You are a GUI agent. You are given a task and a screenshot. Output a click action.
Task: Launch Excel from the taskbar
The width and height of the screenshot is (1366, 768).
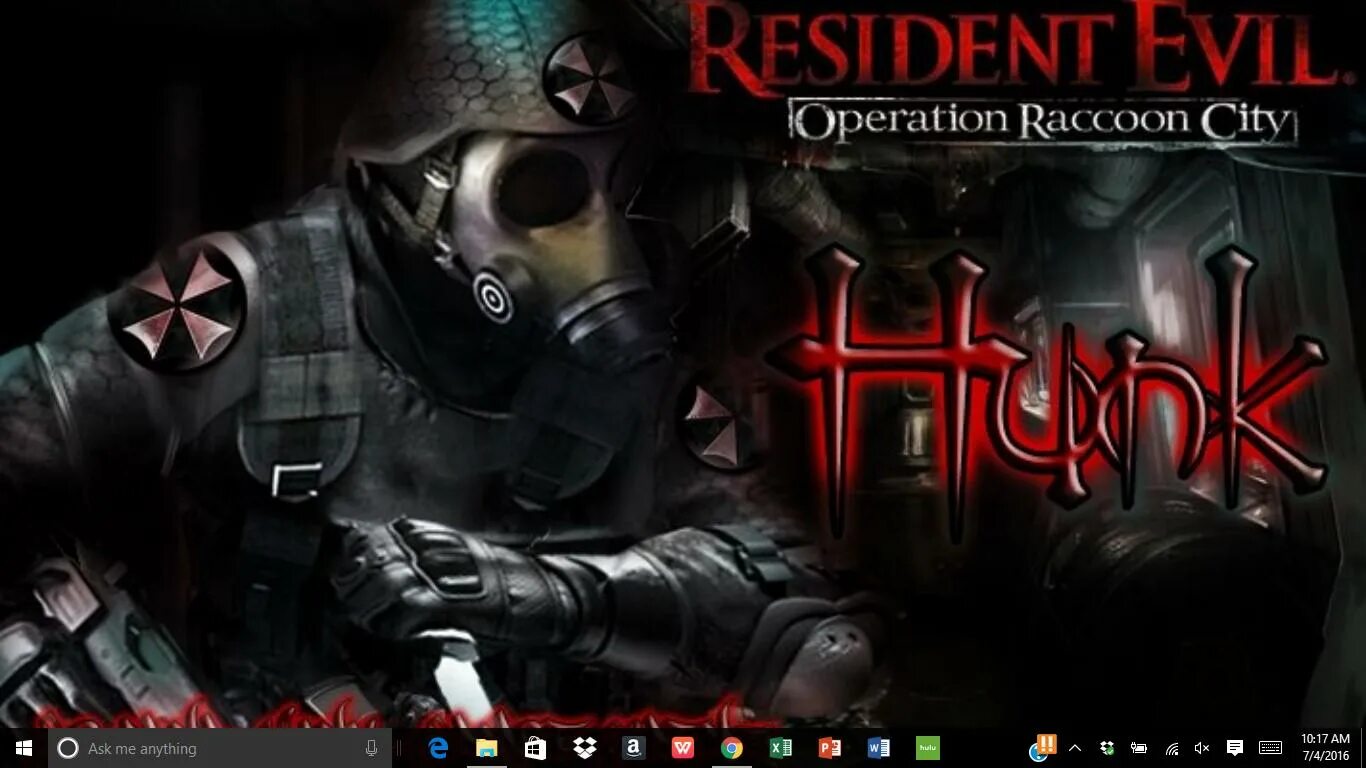[x=781, y=748]
